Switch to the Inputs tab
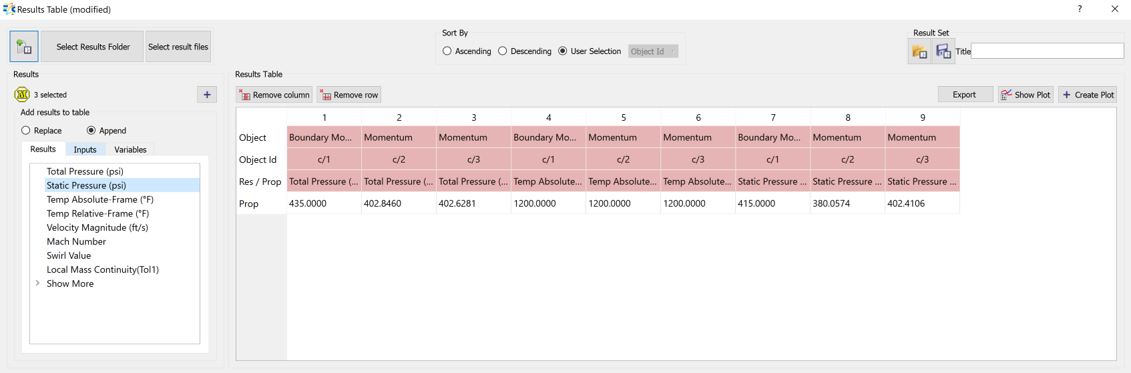This screenshot has width=1131, height=373. [x=85, y=149]
